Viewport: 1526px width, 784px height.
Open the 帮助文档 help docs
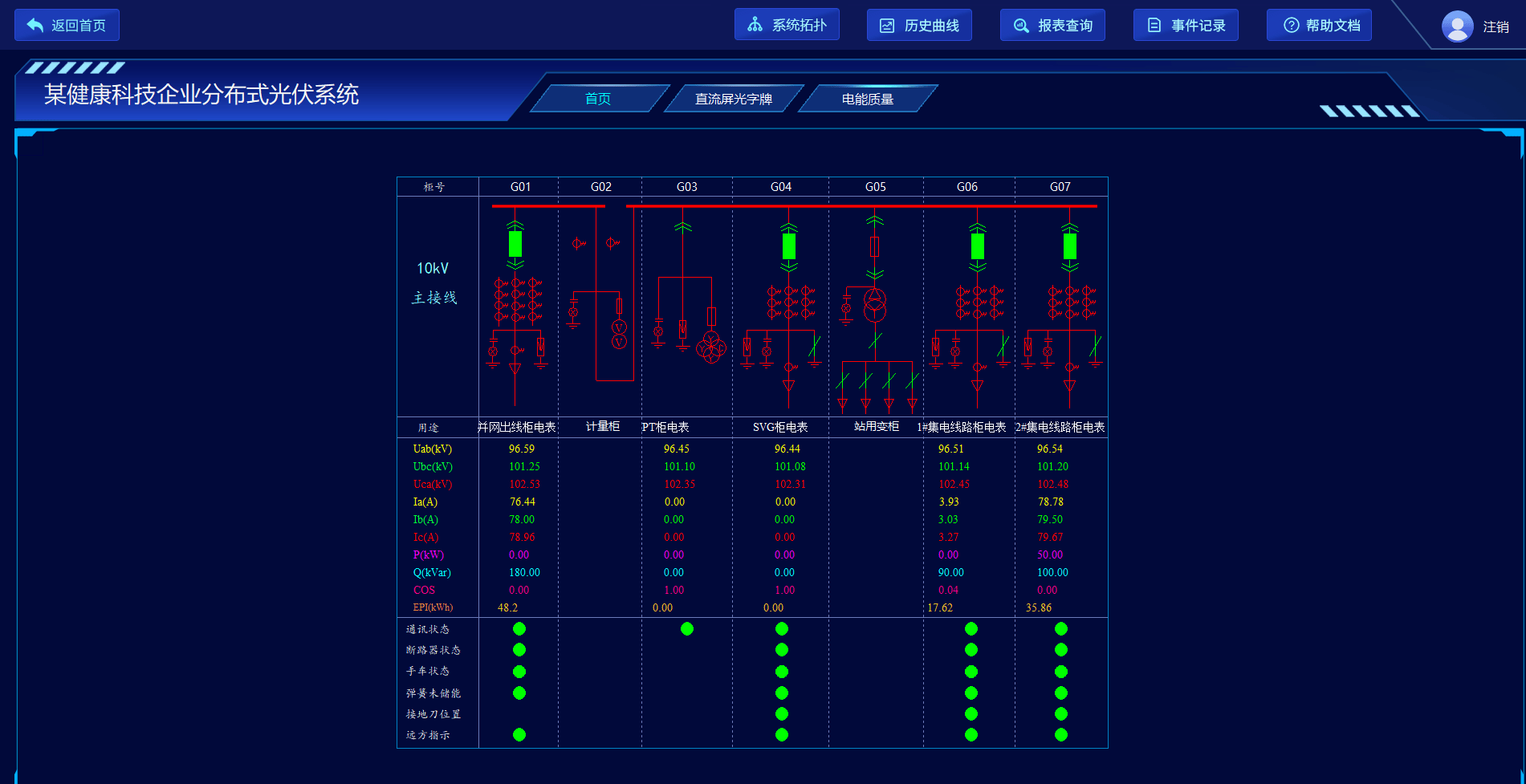[x=1319, y=25]
